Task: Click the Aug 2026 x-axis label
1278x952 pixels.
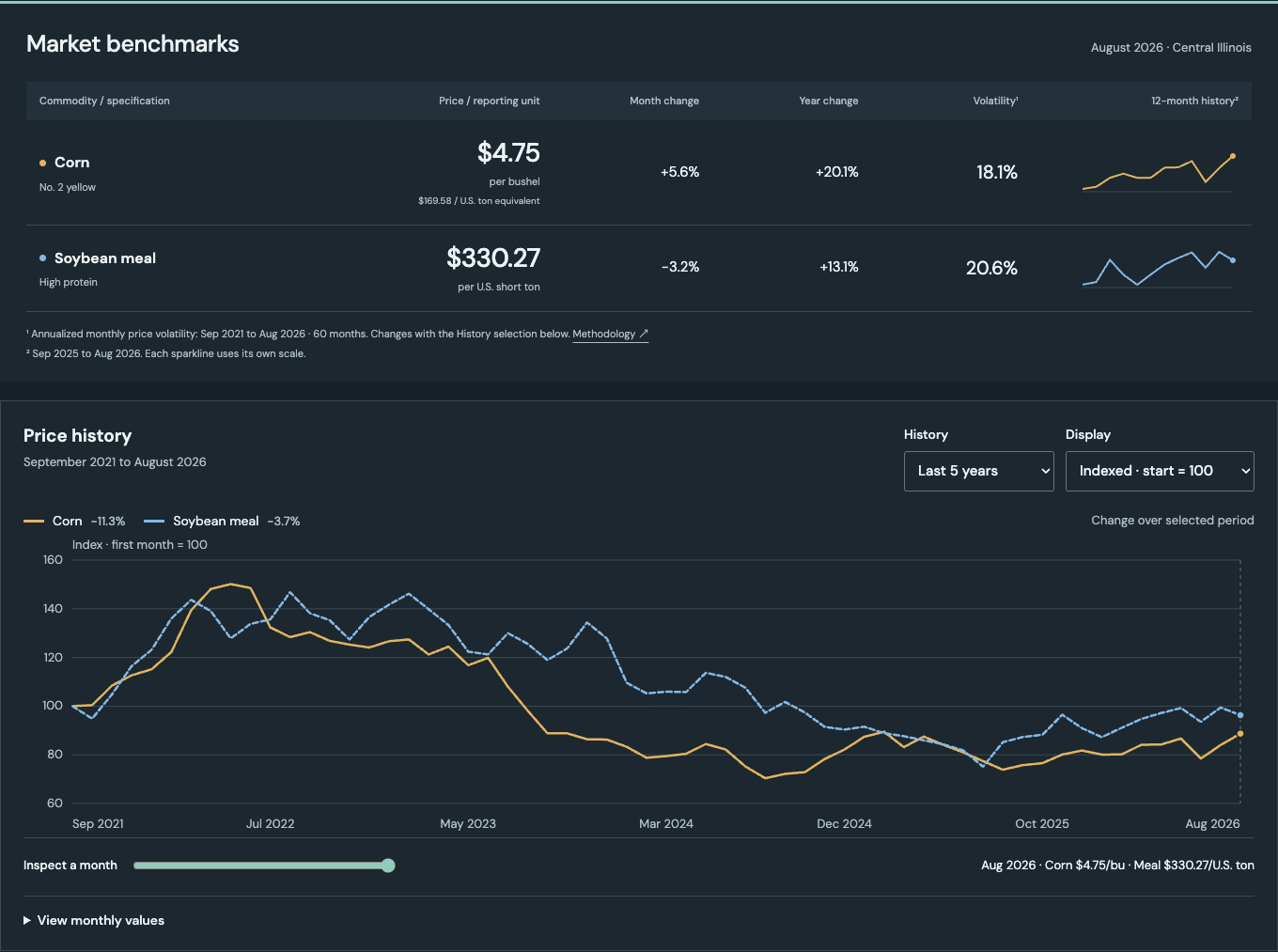Action: tap(1212, 824)
